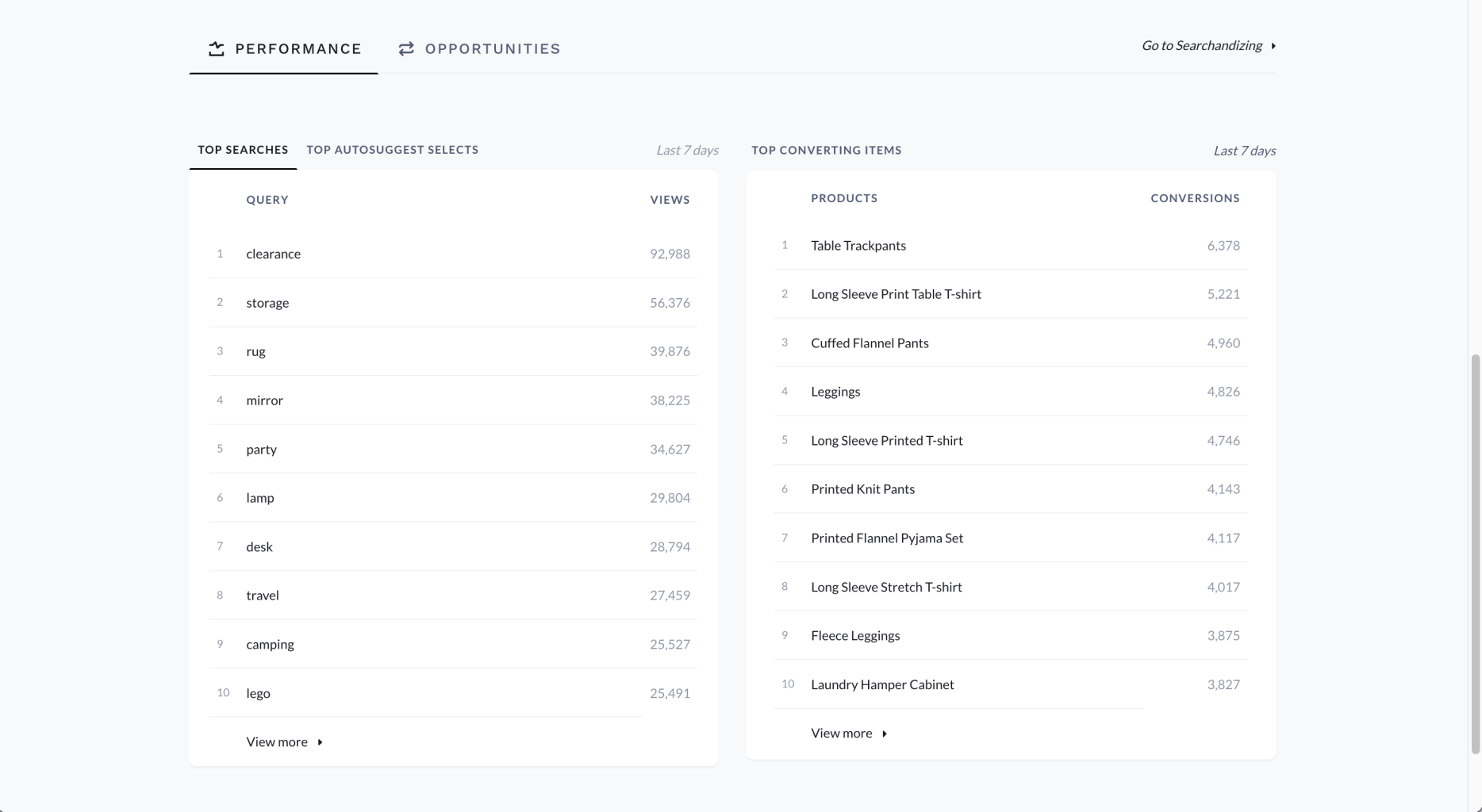
Task: Click the 25,491 views value
Action: [x=670, y=693]
